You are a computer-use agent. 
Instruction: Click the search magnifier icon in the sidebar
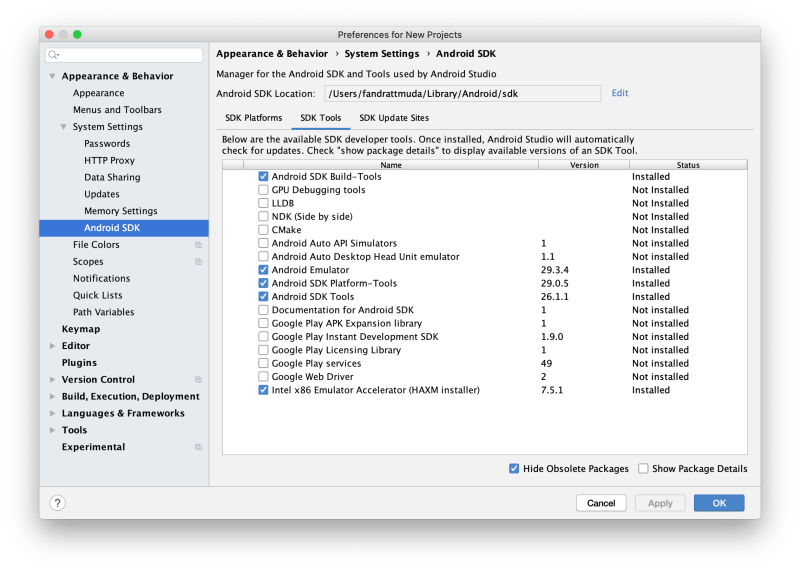tap(53, 55)
